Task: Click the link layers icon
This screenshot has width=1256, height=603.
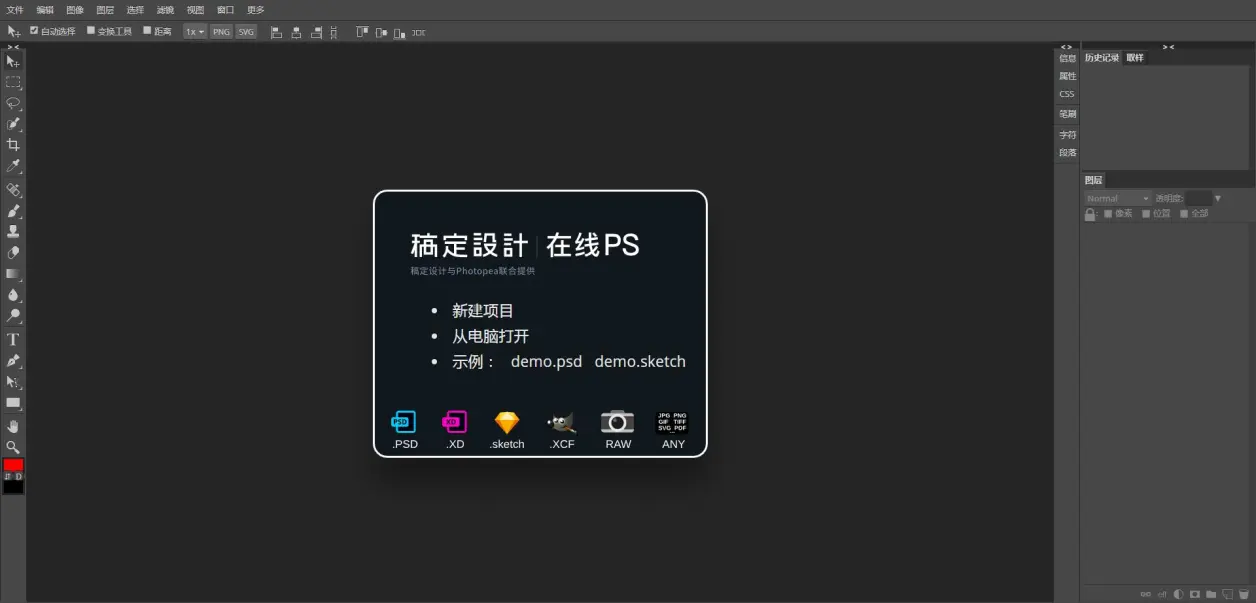Action: click(x=1146, y=594)
